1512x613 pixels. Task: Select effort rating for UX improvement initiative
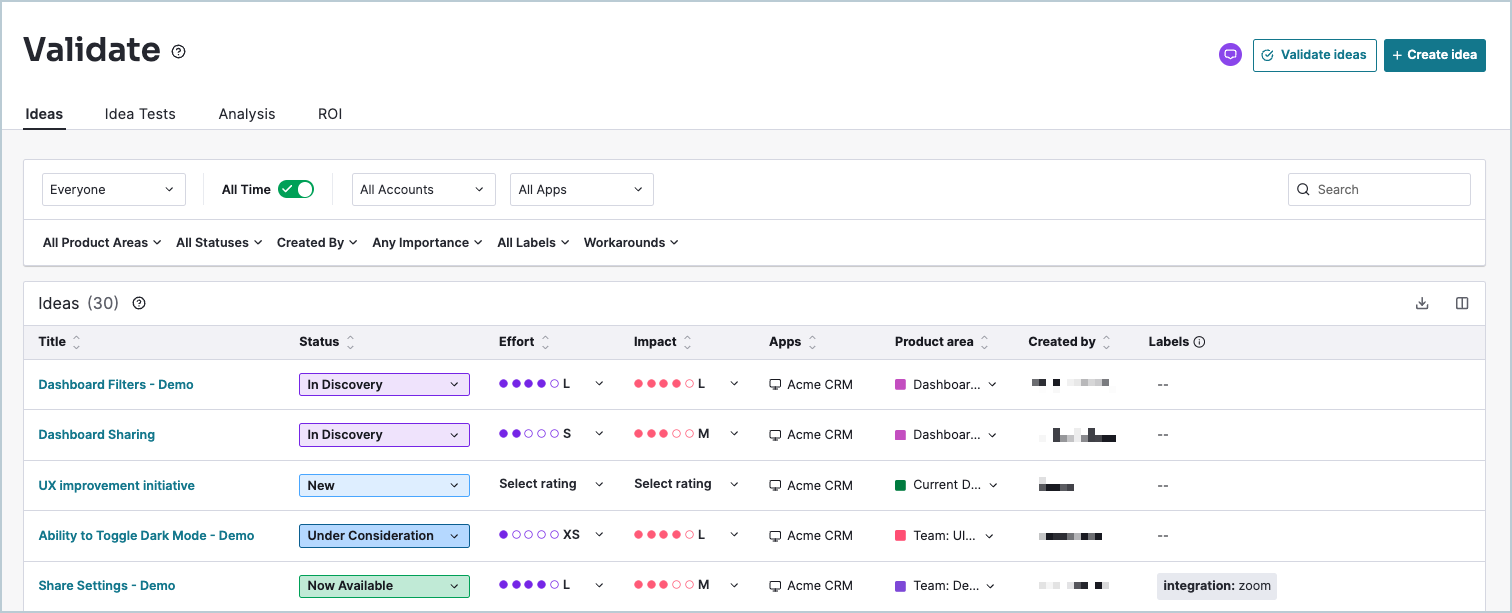click(552, 484)
